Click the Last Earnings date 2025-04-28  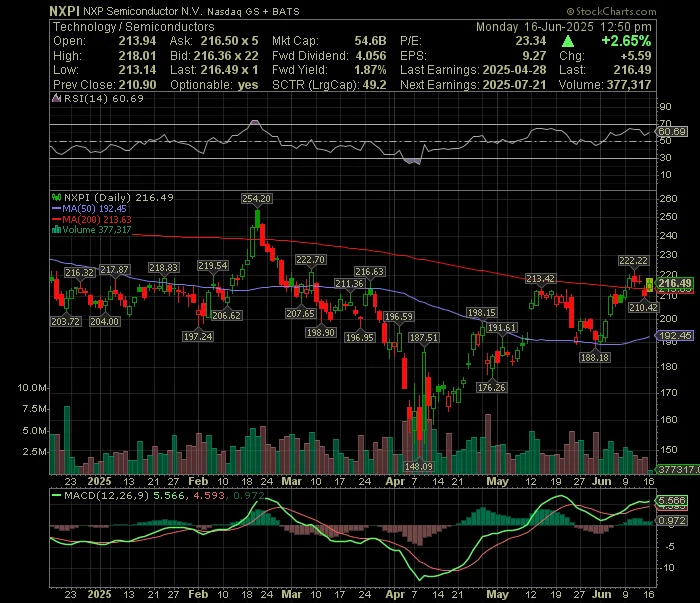point(514,70)
